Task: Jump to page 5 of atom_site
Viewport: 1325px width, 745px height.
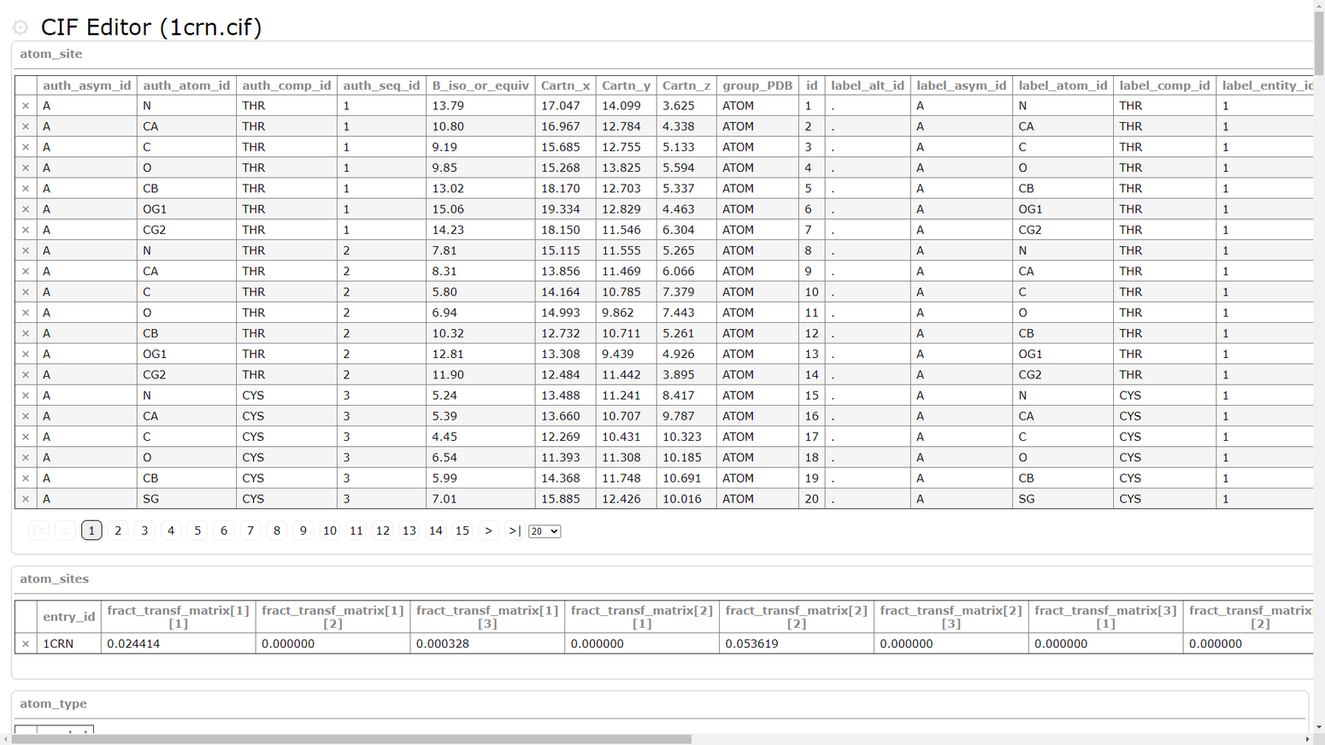Action: tap(197, 531)
